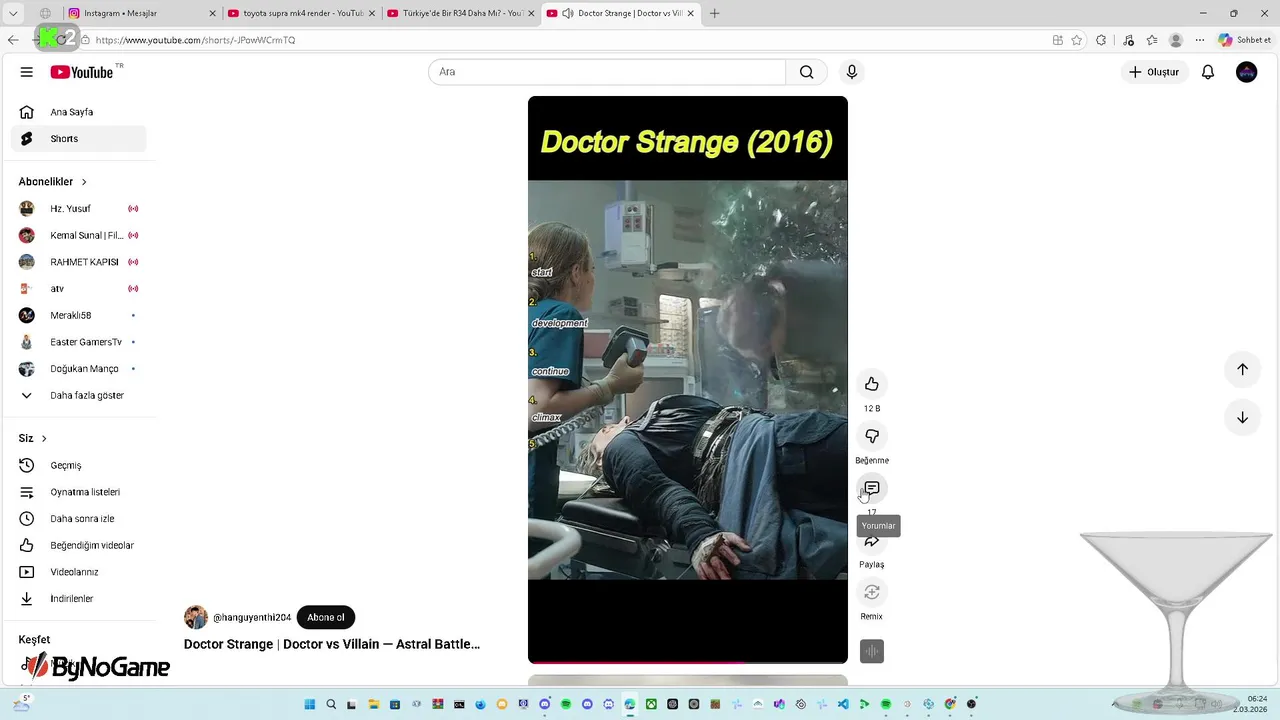Go to Ana Sayfa in sidebar
The height and width of the screenshot is (720, 1280).
tap(79, 112)
